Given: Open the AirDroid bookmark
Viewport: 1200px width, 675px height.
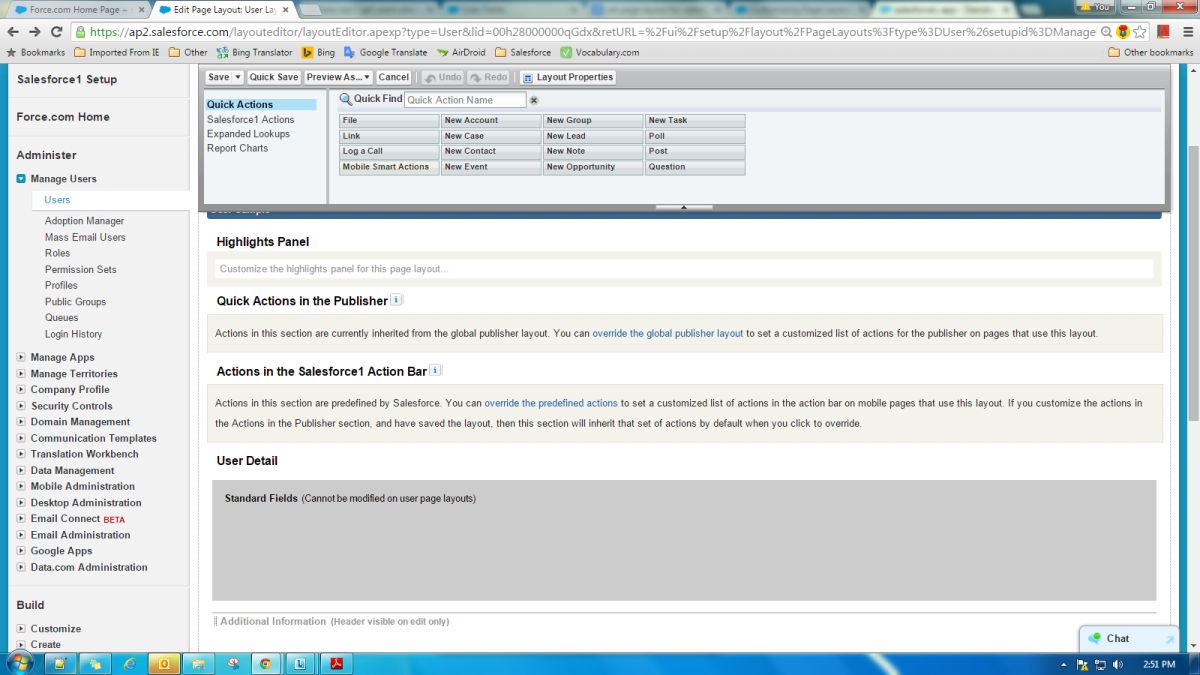Looking at the screenshot, I should pos(461,52).
